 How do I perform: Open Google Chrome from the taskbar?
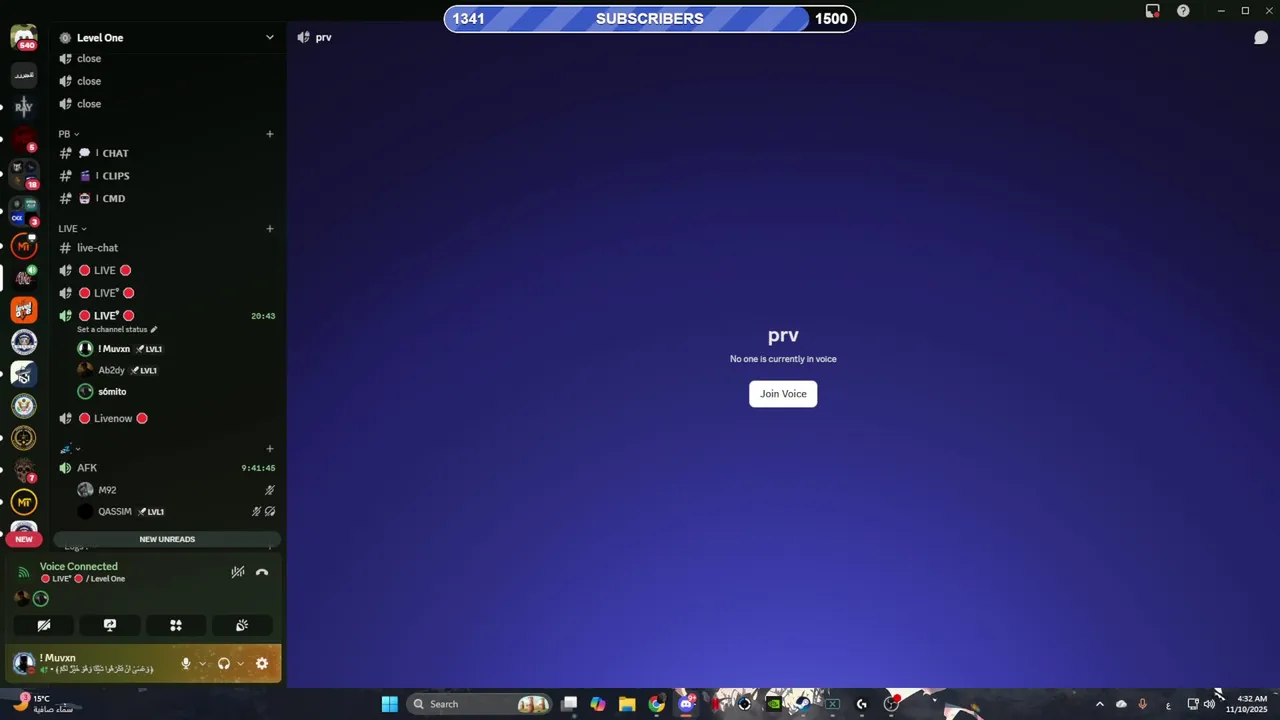[x=656, y=704]
